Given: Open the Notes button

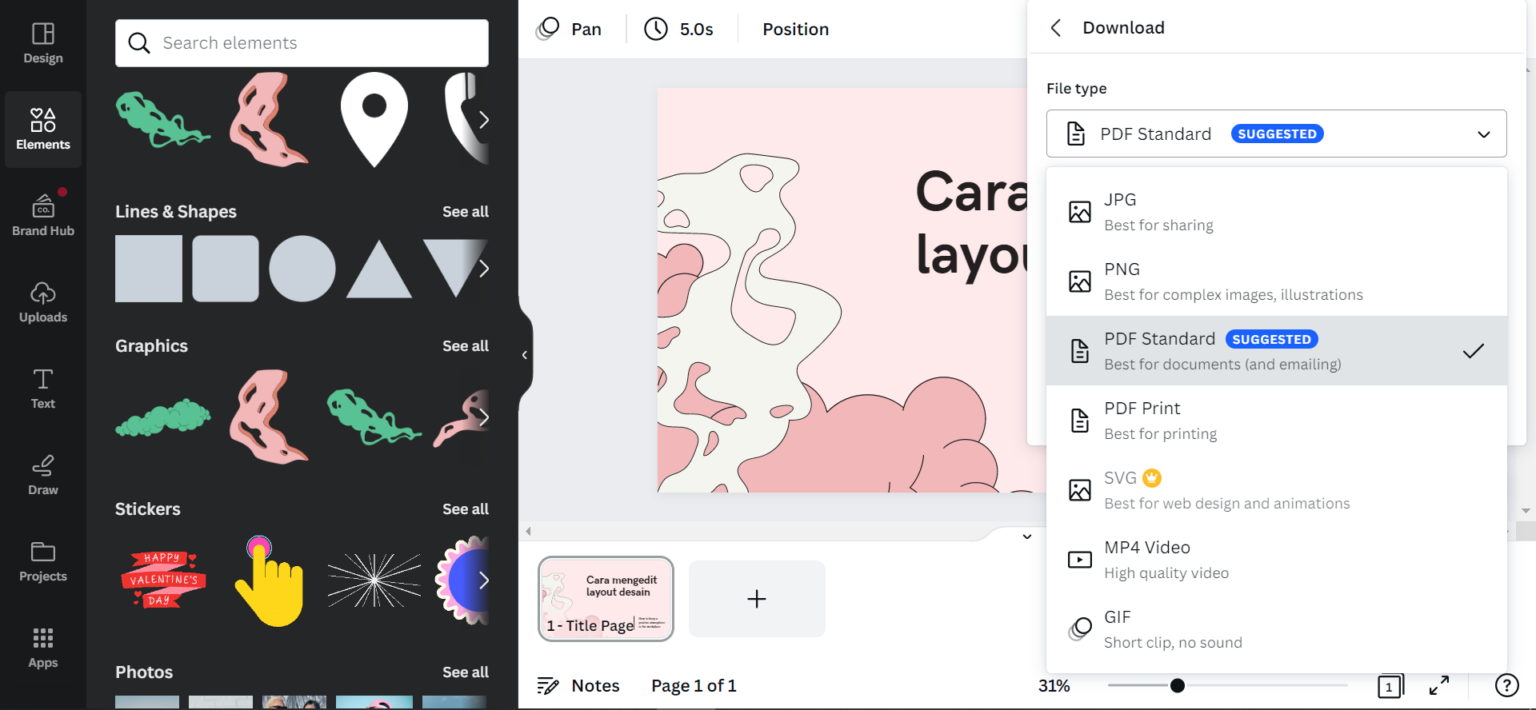Looking at the screenshot, I should 578,685.
